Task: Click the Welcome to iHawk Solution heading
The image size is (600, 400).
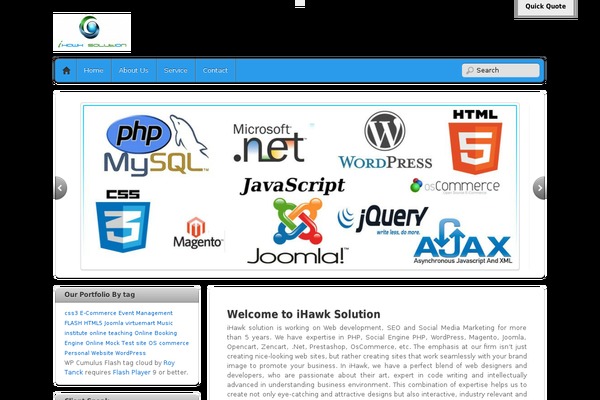Action: [303, 314]
